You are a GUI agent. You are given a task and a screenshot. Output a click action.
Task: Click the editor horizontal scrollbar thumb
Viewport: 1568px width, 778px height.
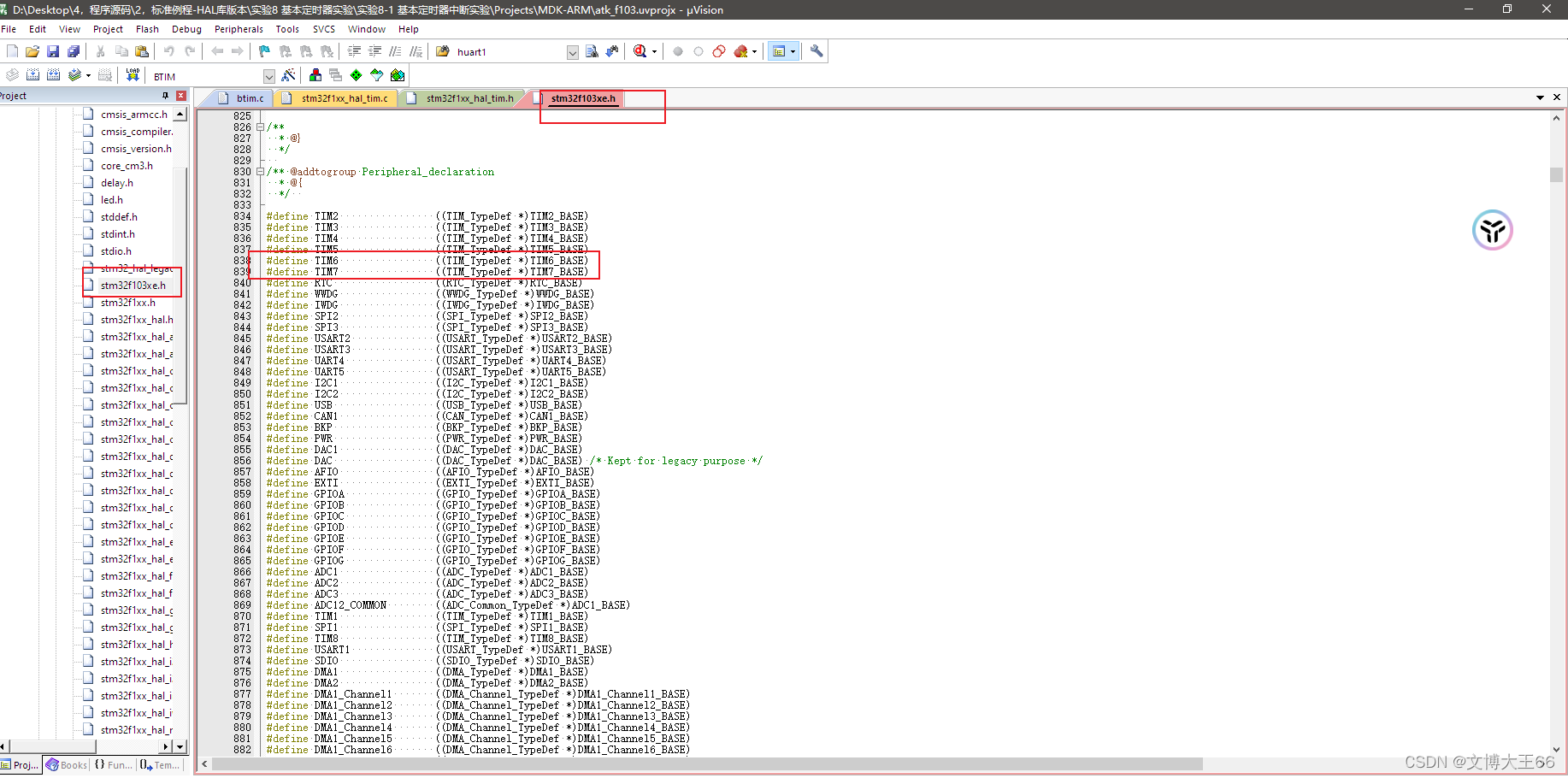pyautogui.click(x=707, y=763)
